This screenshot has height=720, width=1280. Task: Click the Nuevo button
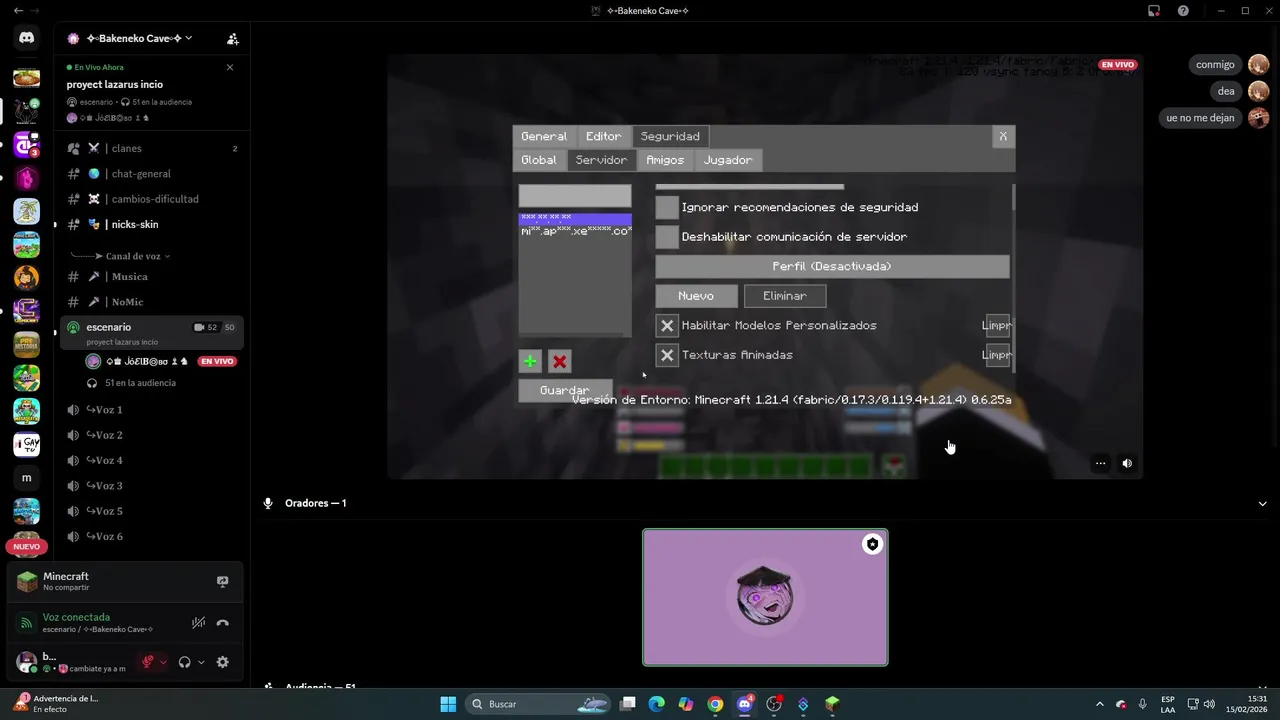click(x=696, y=296)
